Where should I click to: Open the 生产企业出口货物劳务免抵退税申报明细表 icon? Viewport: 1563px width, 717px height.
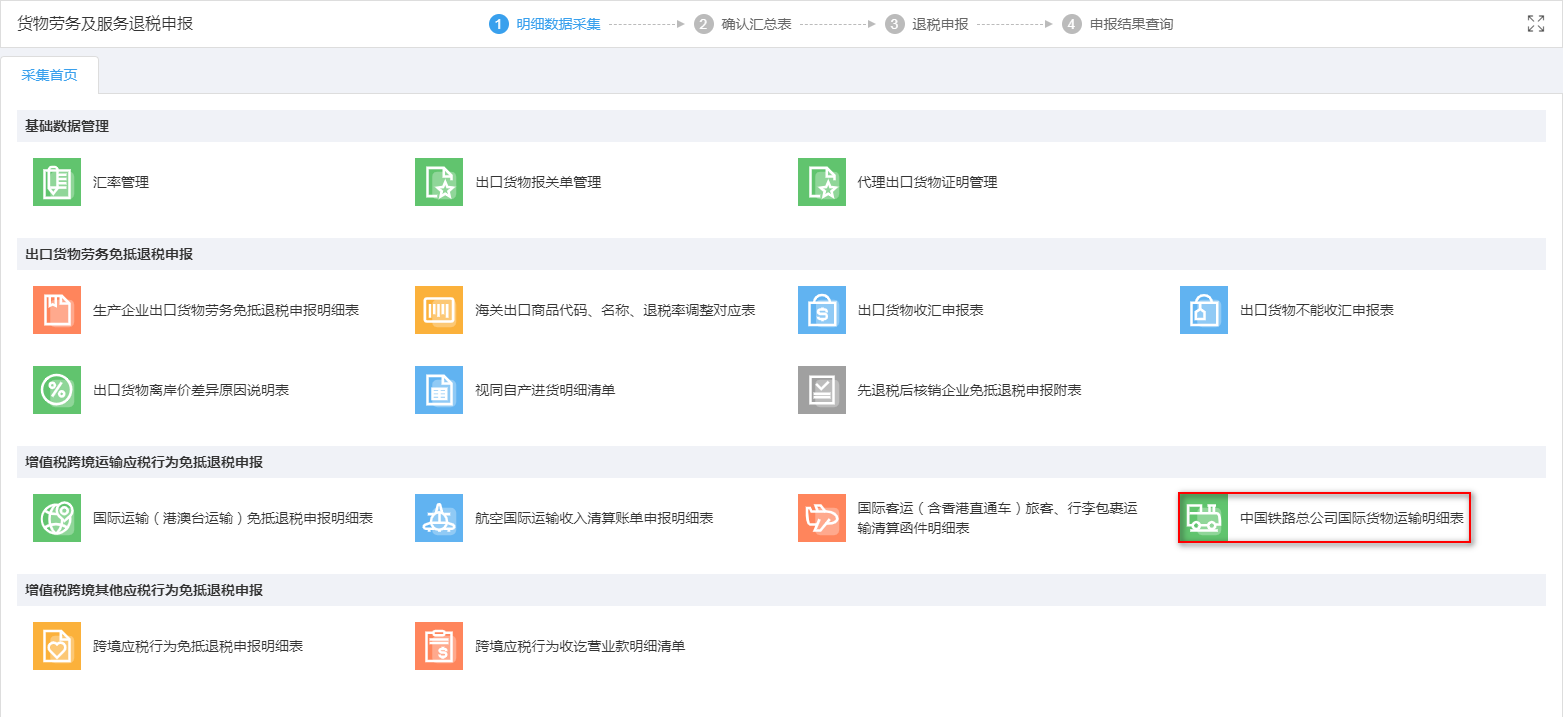(x=57, y=310)
